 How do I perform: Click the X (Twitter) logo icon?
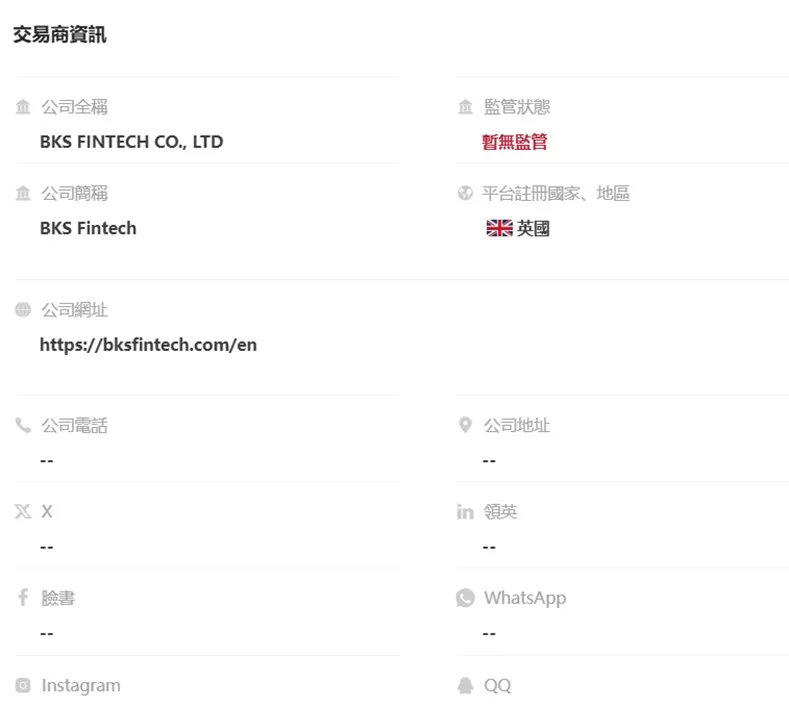[23, 511]
